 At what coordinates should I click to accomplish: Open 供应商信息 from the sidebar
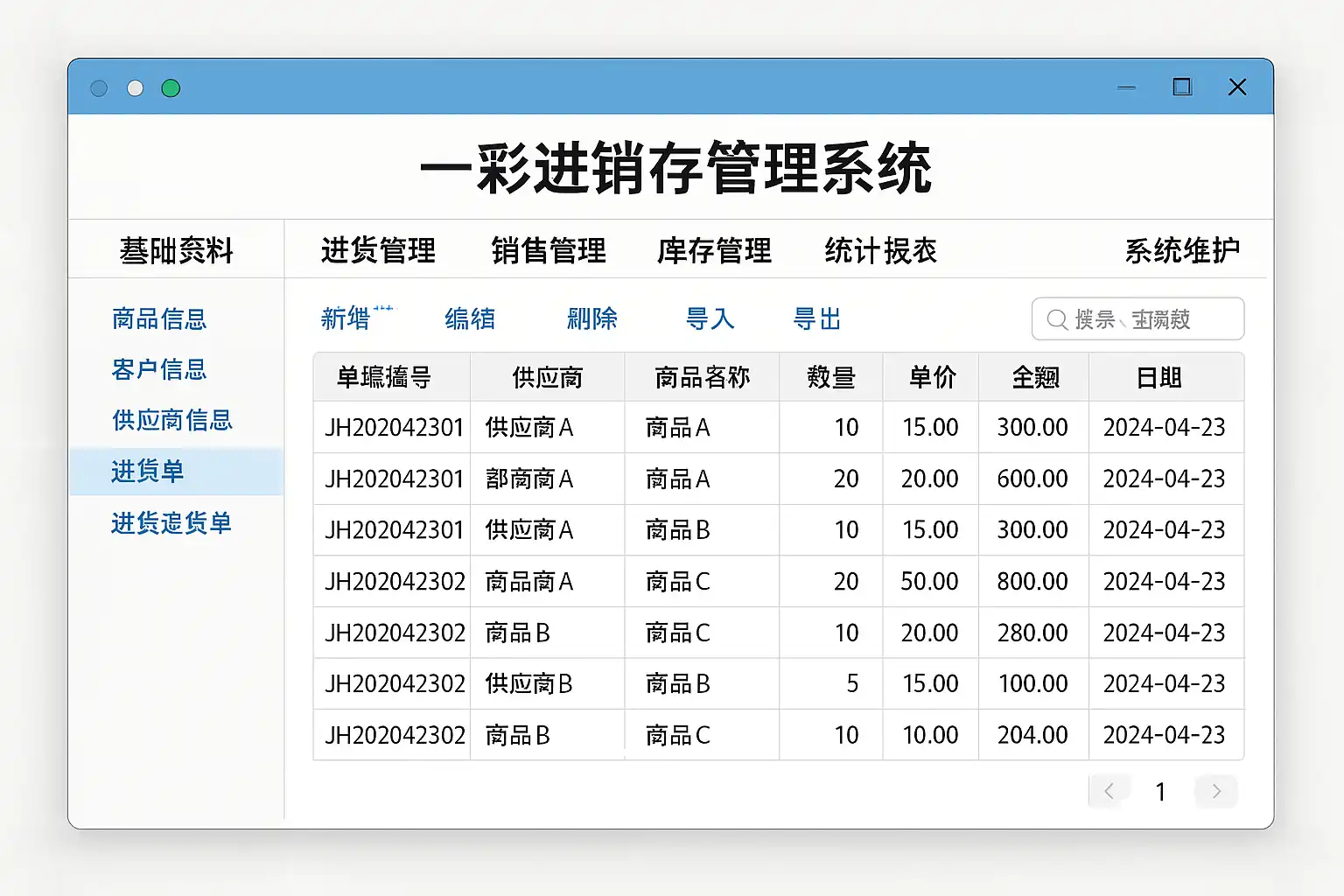tap(172, 421)
